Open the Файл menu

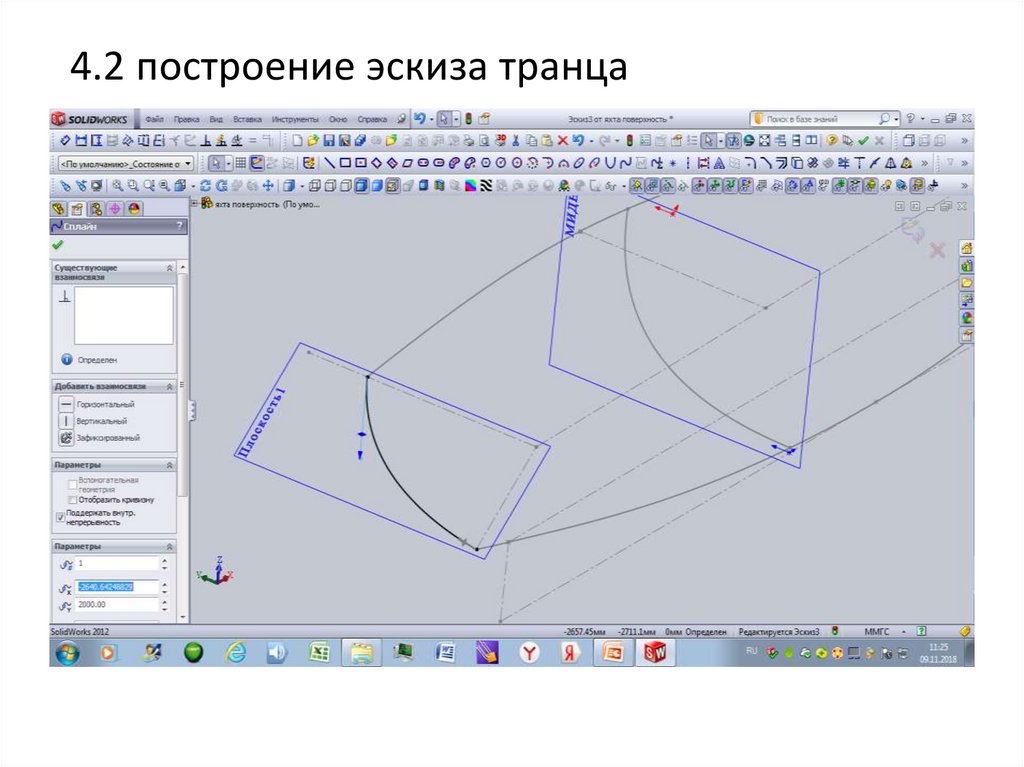[154, 119]
